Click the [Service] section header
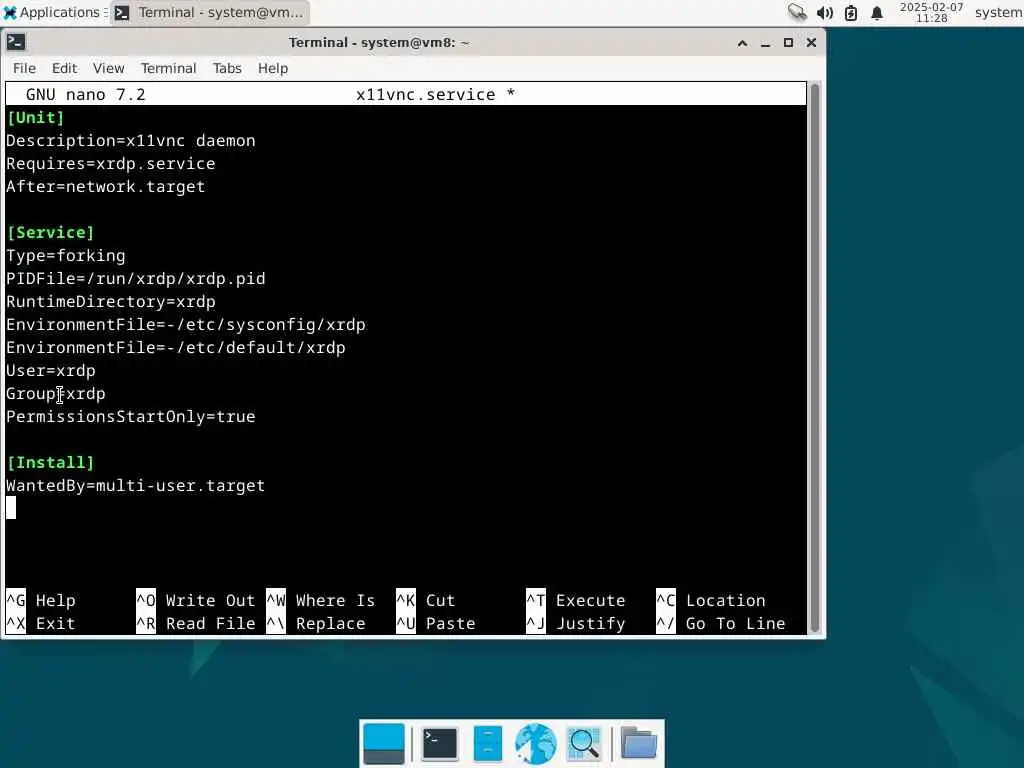Screen dimensions: 1024x768 click(x=50, y=232)
